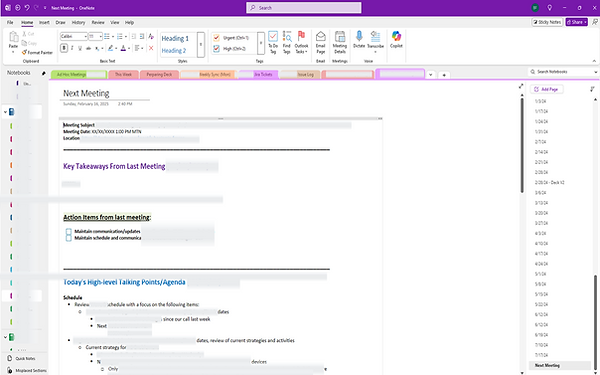Show more section tabs dropdown
This screenshot has width=600, height=375.
click(x=430, y=75)
